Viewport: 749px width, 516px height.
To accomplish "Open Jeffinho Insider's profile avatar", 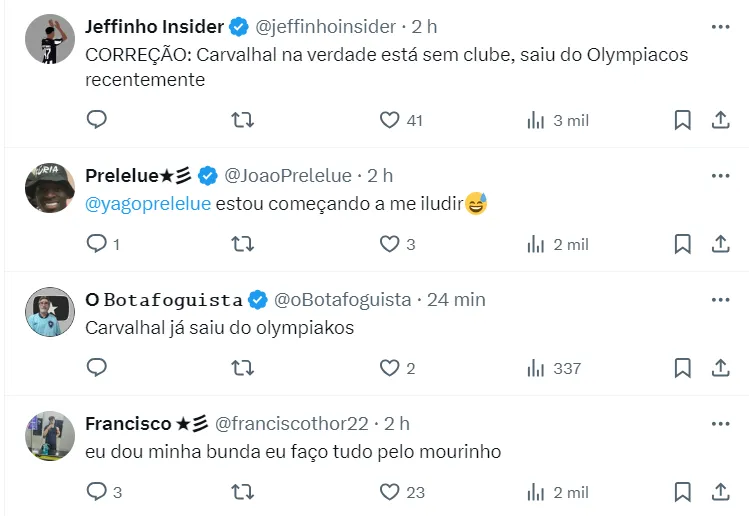I will [50, 40].
